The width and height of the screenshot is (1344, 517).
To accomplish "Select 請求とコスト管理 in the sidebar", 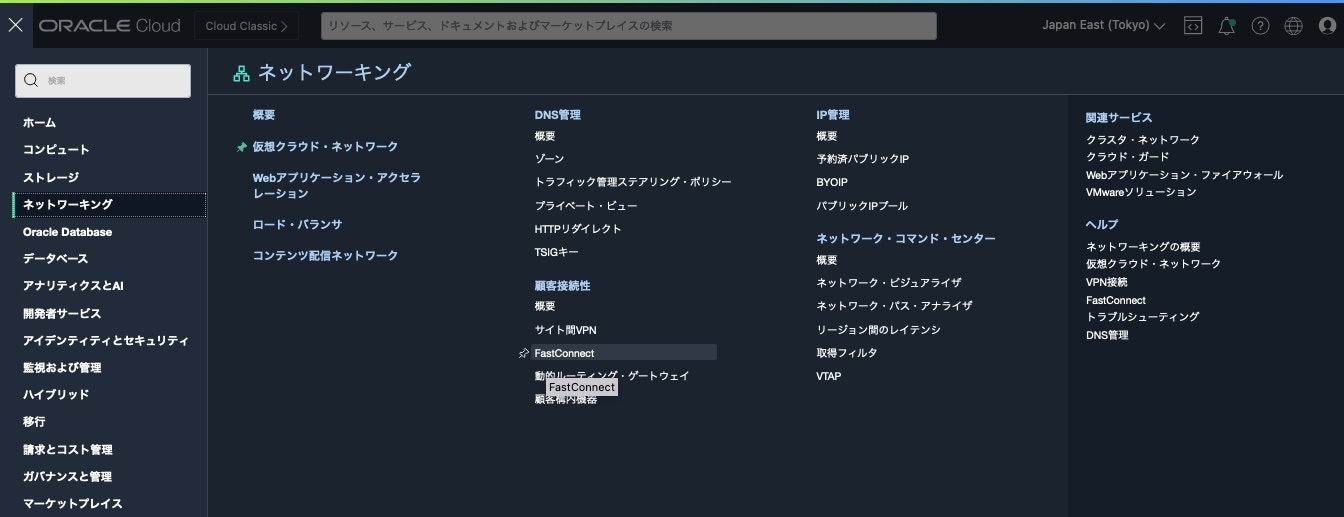I will [68, 450].
